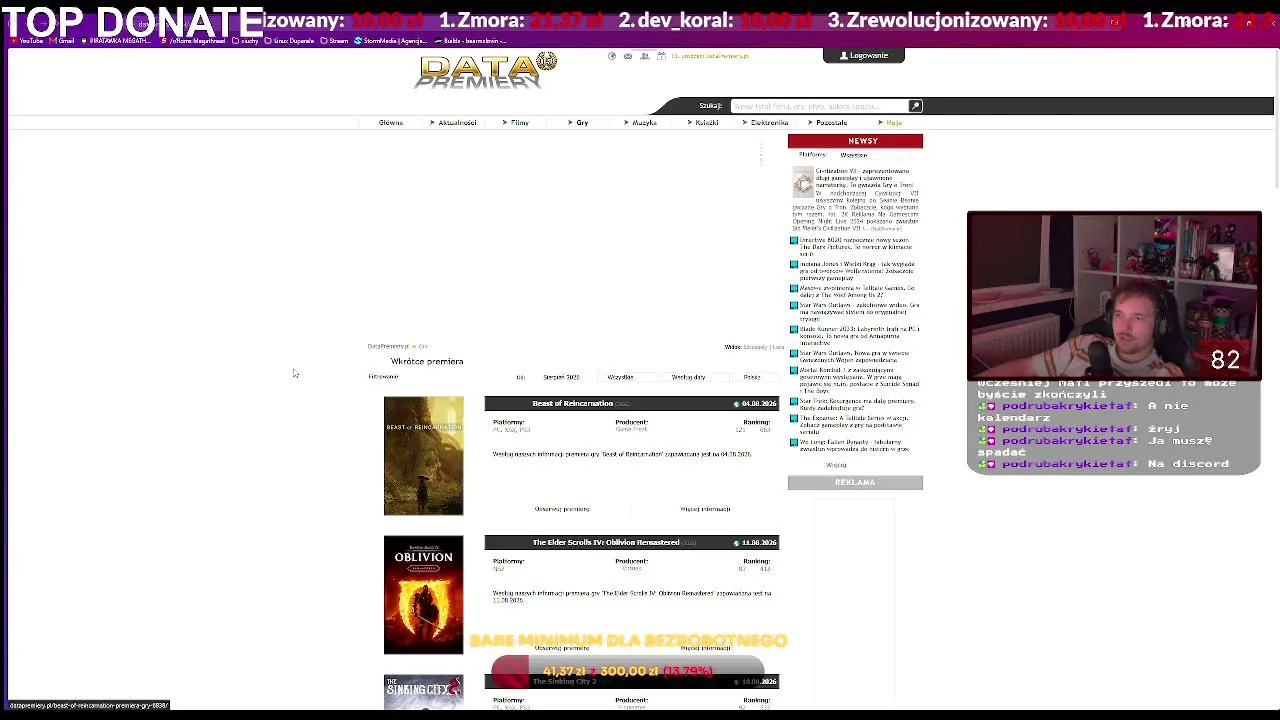Click the DATA PREMIERY site logo
The width and height of the screenshot is (1280, 720).
coord(487,71)
